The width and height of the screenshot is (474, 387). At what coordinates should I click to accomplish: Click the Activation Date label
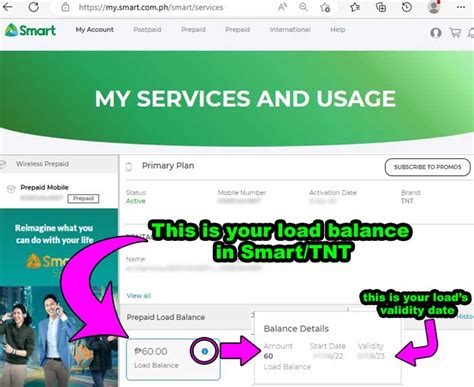tap(333, 193)
